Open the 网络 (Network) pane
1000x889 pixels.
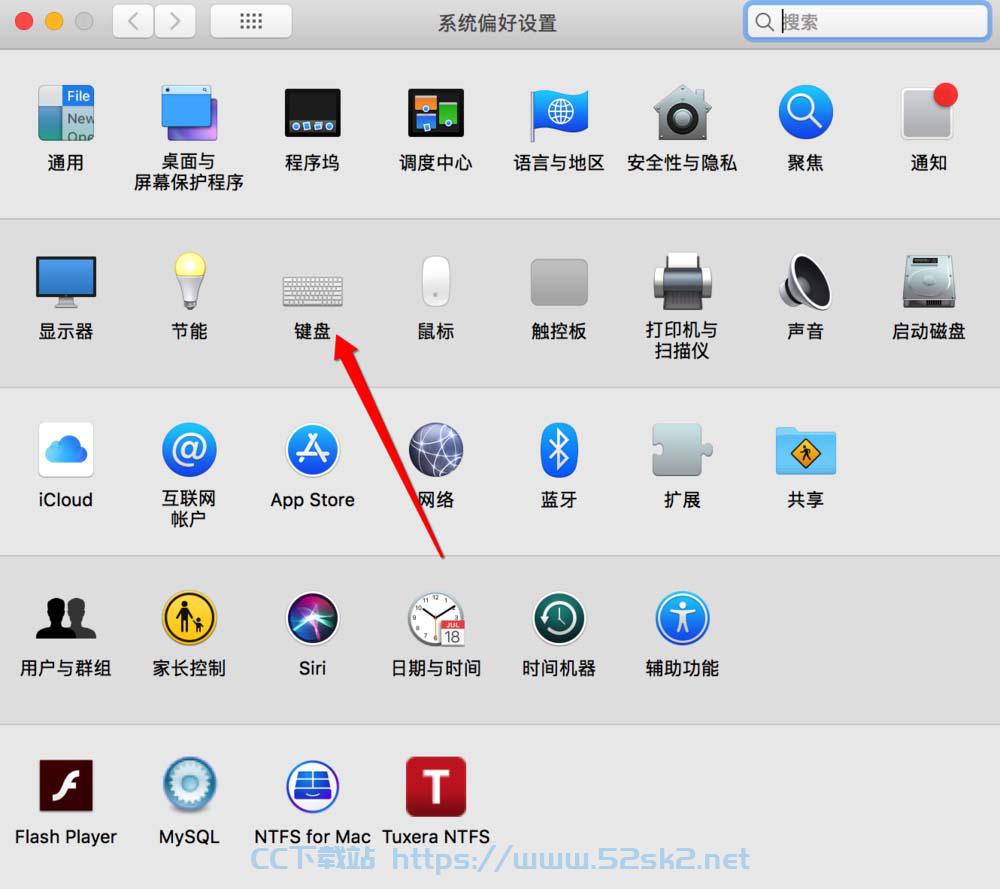[436, 450]
